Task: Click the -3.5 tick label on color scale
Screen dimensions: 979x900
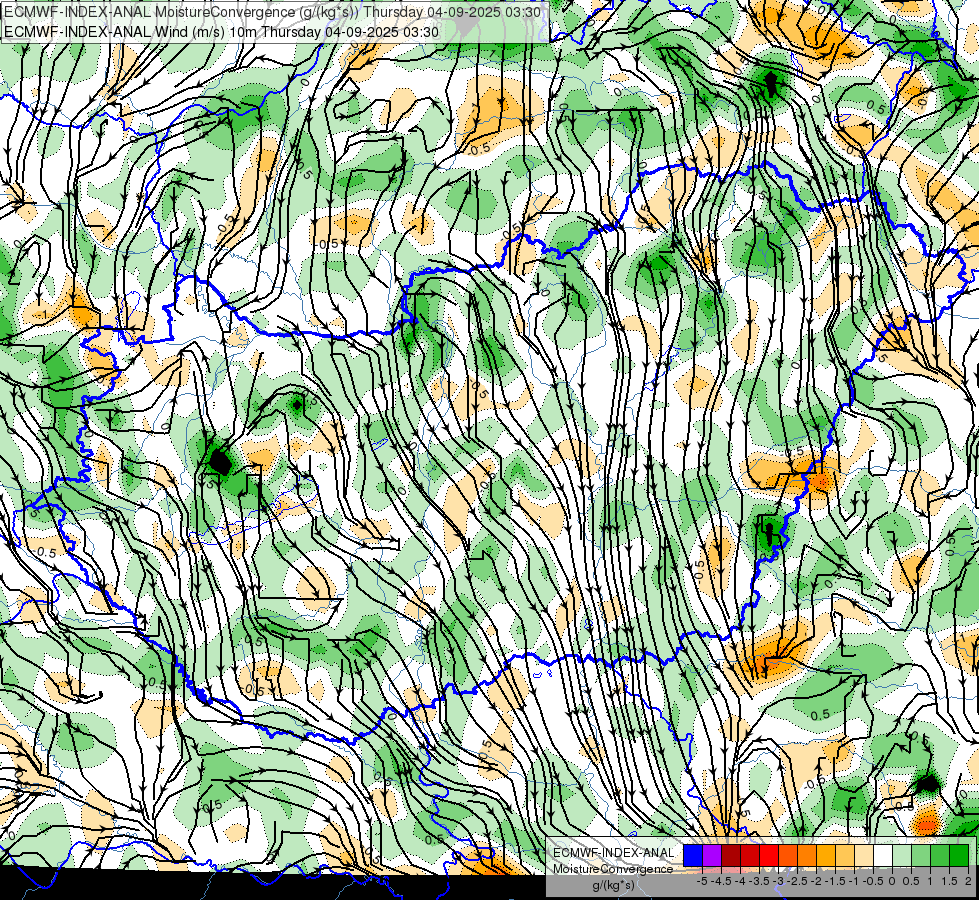Action: (x=759, y=881)
